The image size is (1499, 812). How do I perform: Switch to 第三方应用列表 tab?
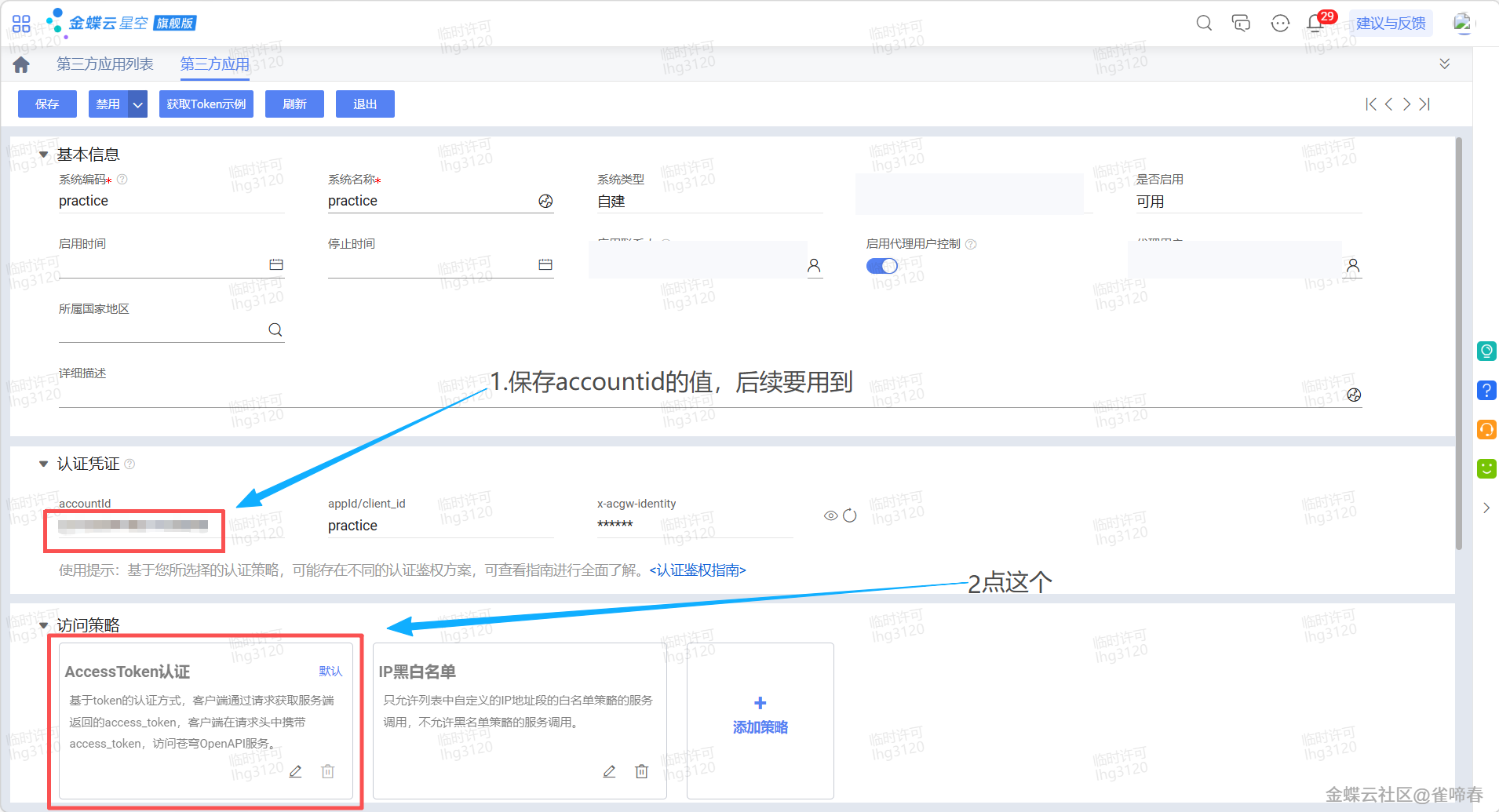pos(105,64)
